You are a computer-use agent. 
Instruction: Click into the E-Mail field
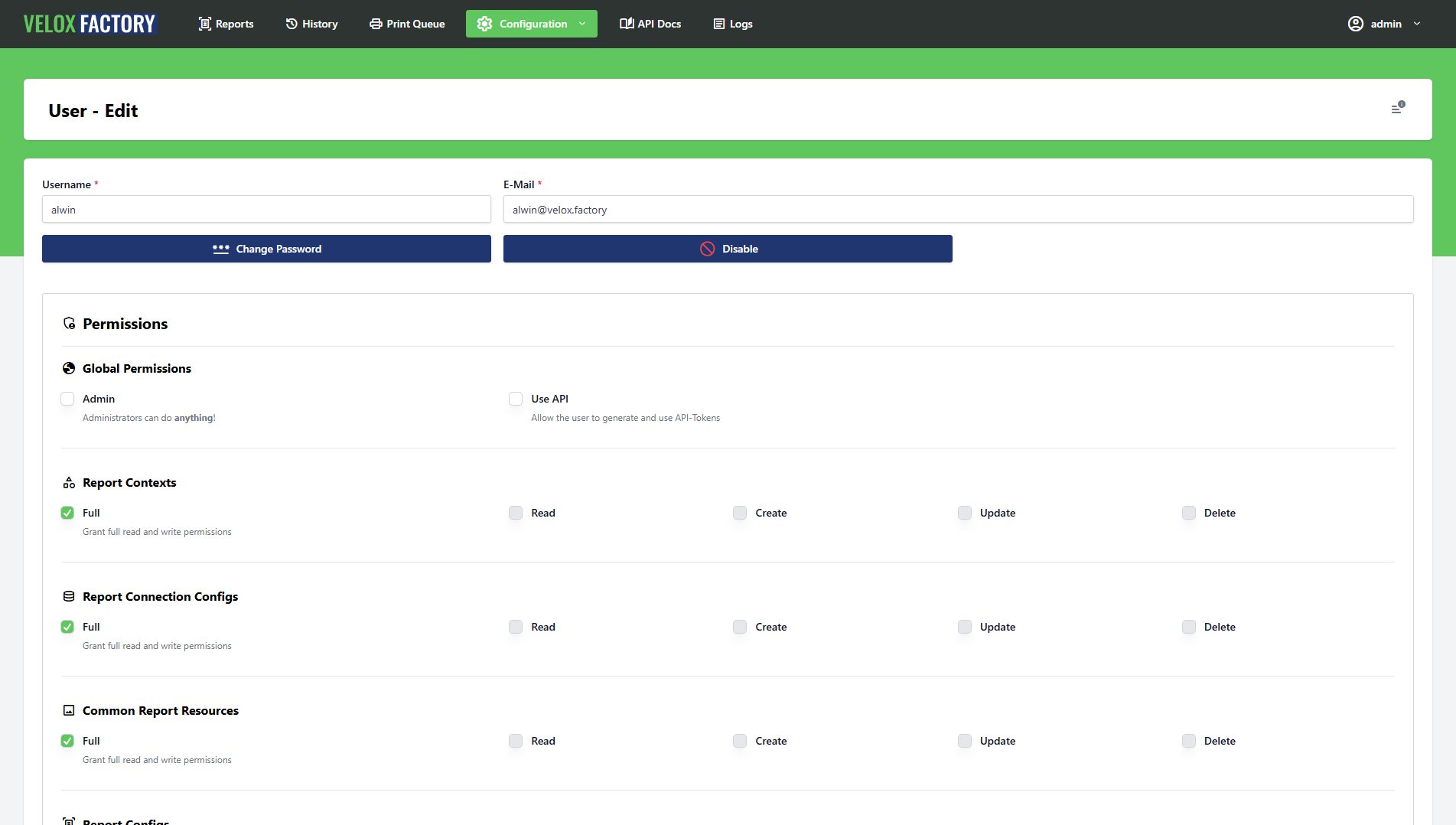click(958, 210)
